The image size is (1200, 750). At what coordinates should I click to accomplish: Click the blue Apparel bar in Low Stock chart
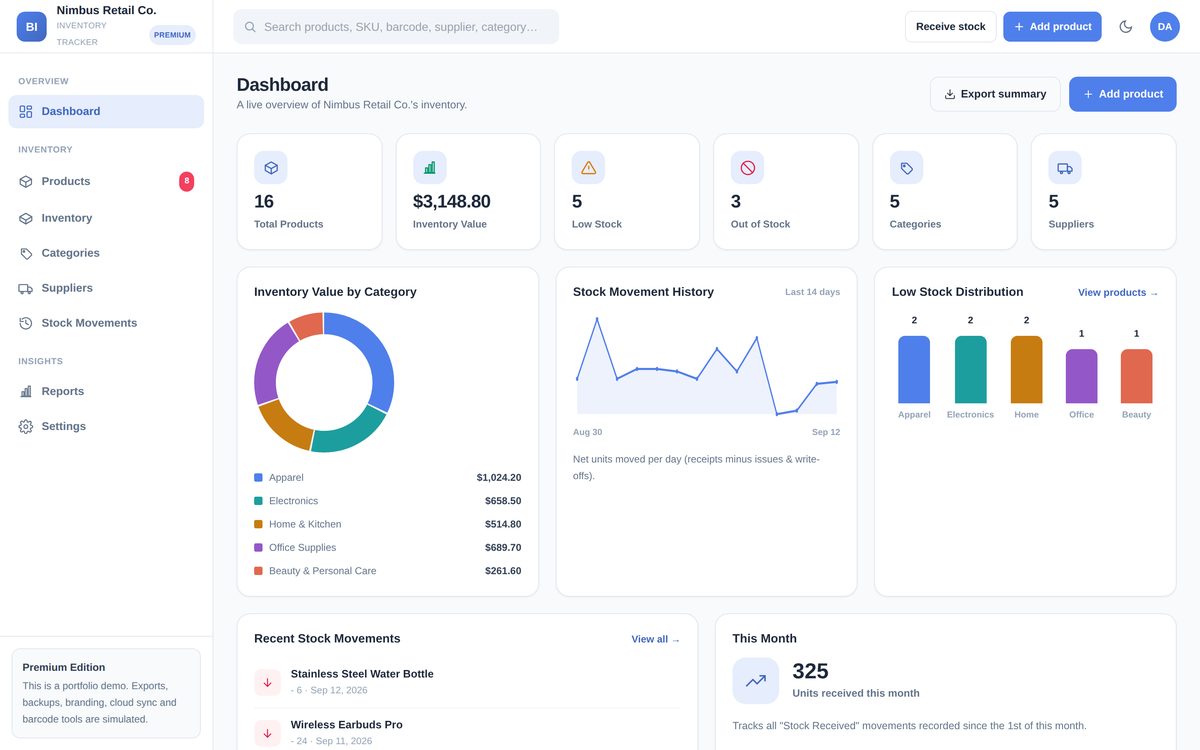[x=914, y=370]
